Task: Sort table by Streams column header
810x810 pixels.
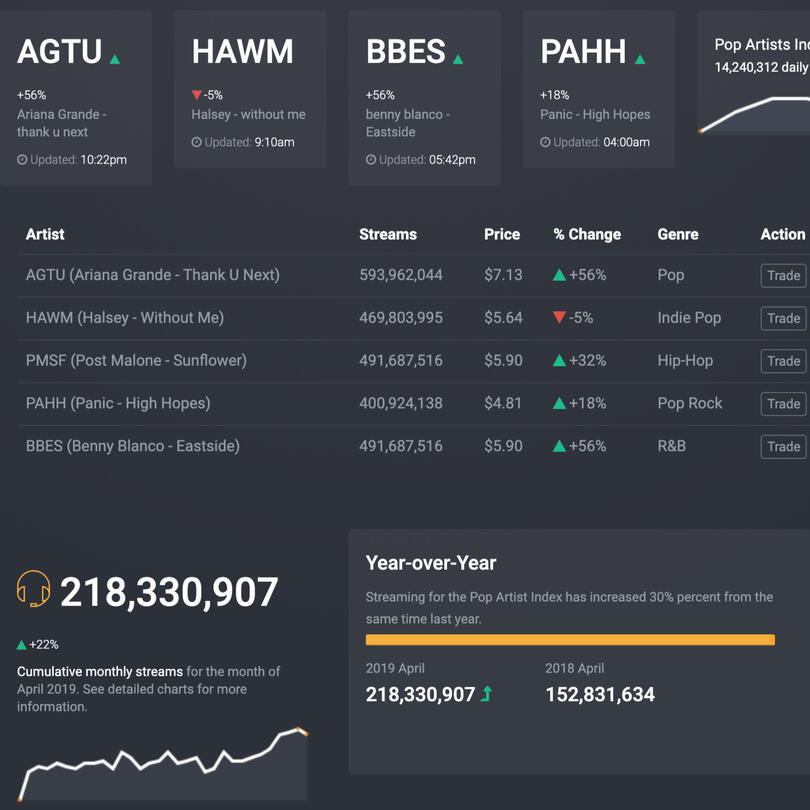Action: click(x=387, y=234)
